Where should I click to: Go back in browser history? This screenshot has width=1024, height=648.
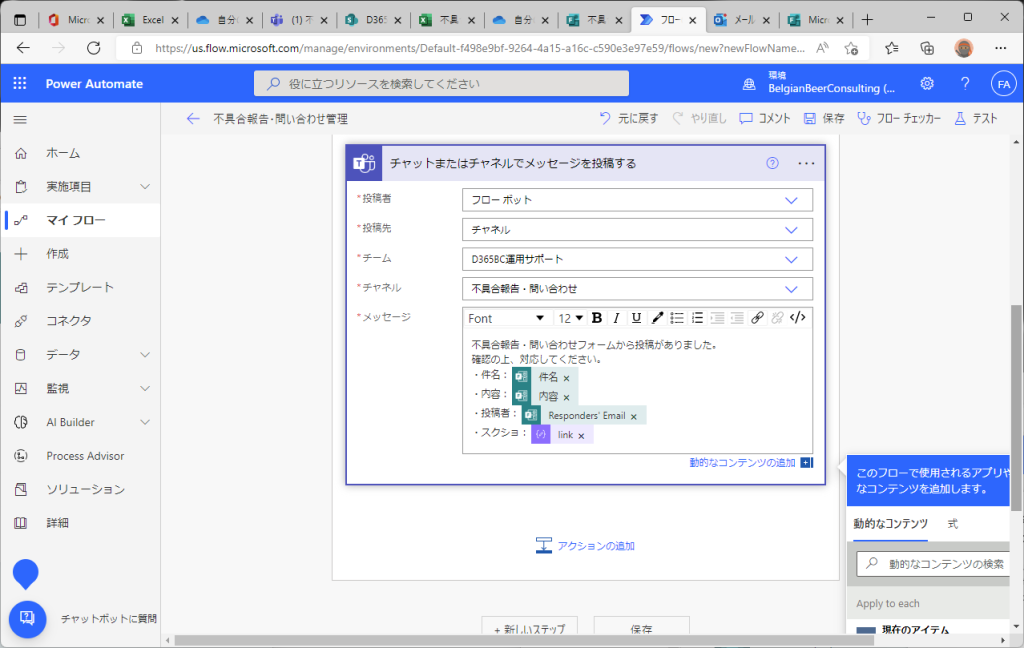[x=24, y=48]
